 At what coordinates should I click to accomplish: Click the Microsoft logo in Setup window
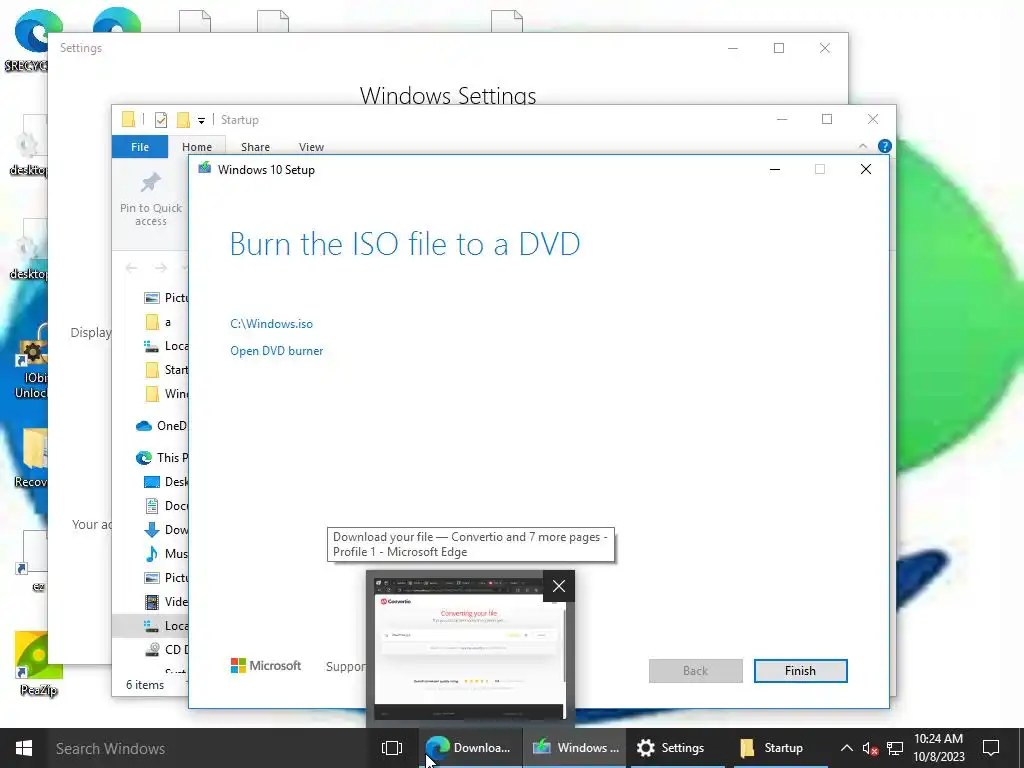[x=266, y=665]
